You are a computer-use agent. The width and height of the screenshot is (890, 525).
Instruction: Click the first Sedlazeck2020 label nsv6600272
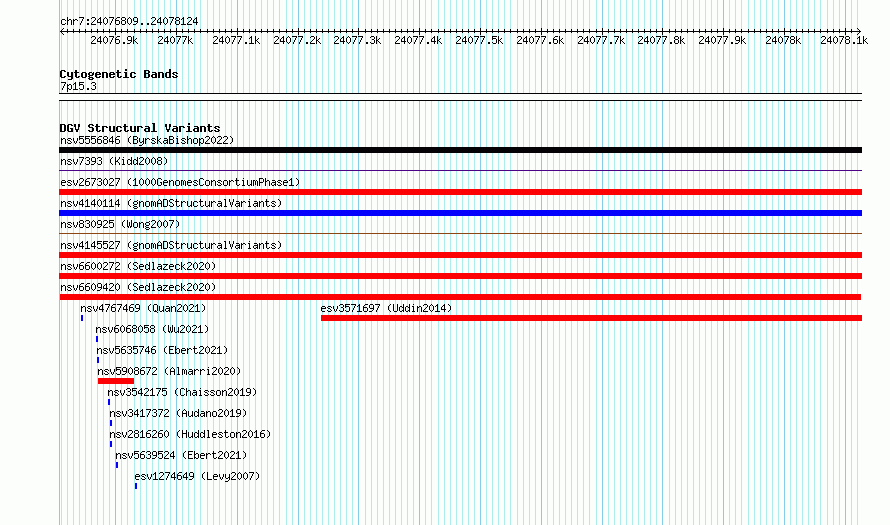(138, 266)
